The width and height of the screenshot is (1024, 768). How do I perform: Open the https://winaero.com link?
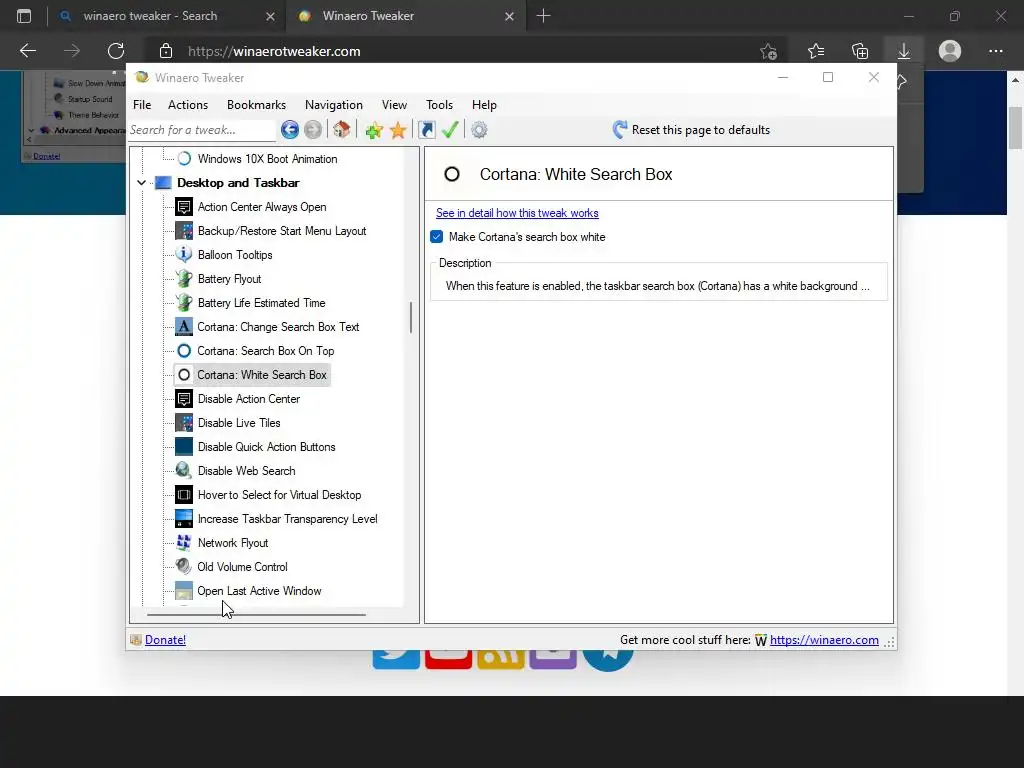click(x=824, y=640)
